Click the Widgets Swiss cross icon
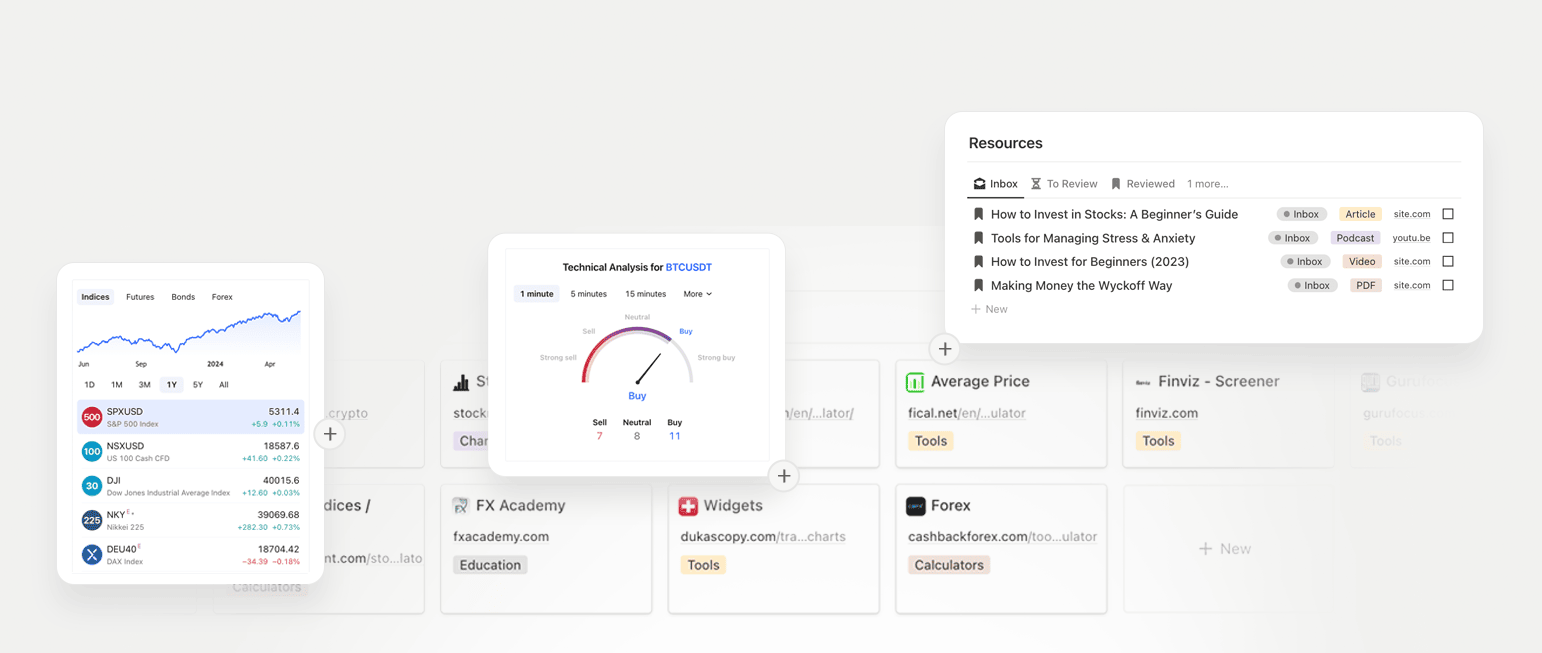Viewport: 1542px width, 653px height. click(x=690, y=505)
